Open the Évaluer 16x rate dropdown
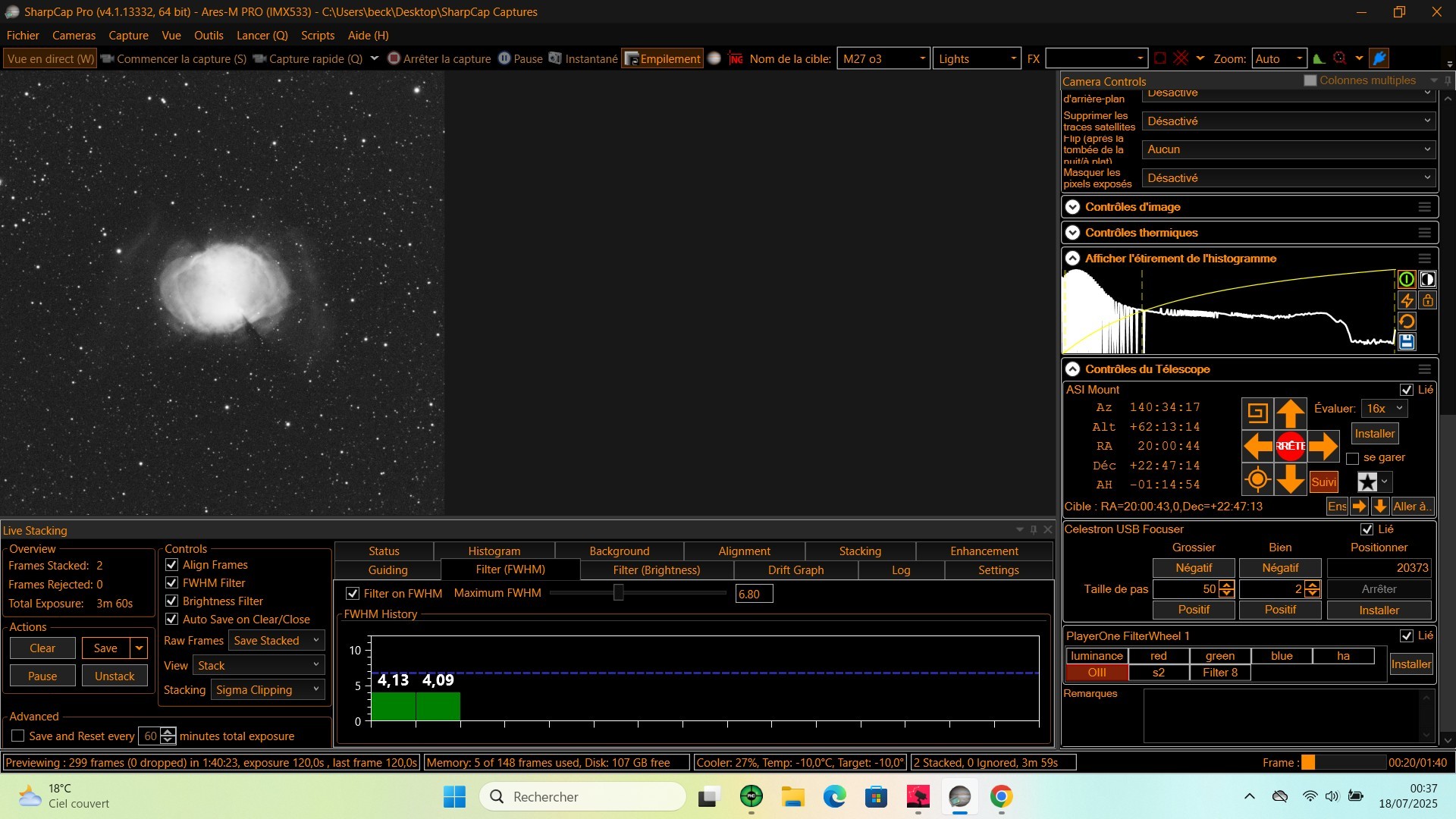1456x819 pixels. pyautogui.click(x=1385, y=409)
